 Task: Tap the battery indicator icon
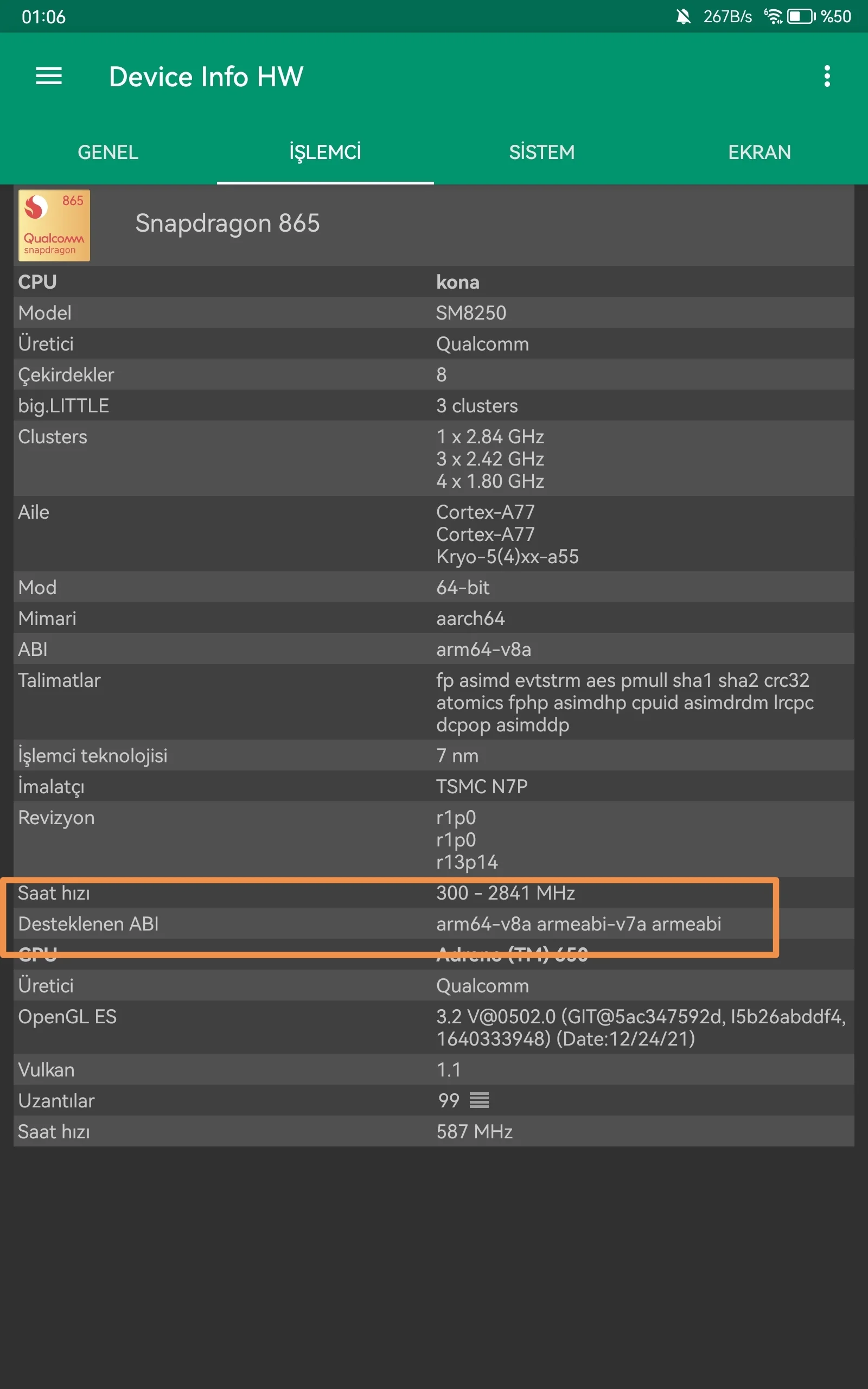point(801,17)
